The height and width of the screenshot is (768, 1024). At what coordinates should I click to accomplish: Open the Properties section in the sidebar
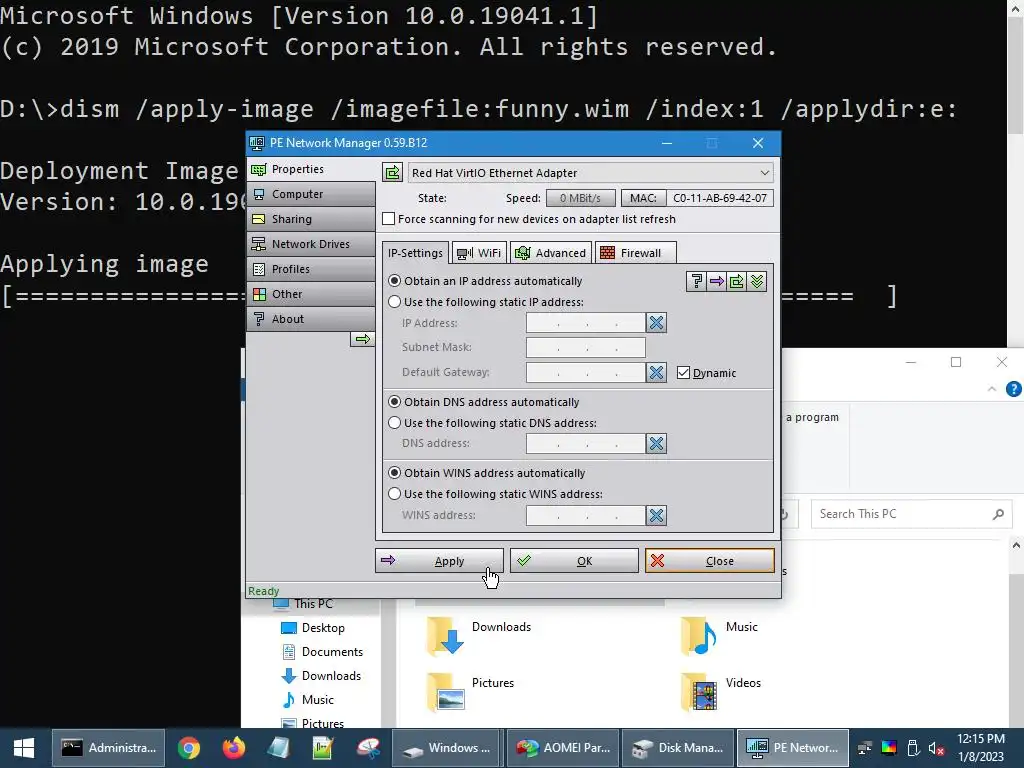[311, 169]
